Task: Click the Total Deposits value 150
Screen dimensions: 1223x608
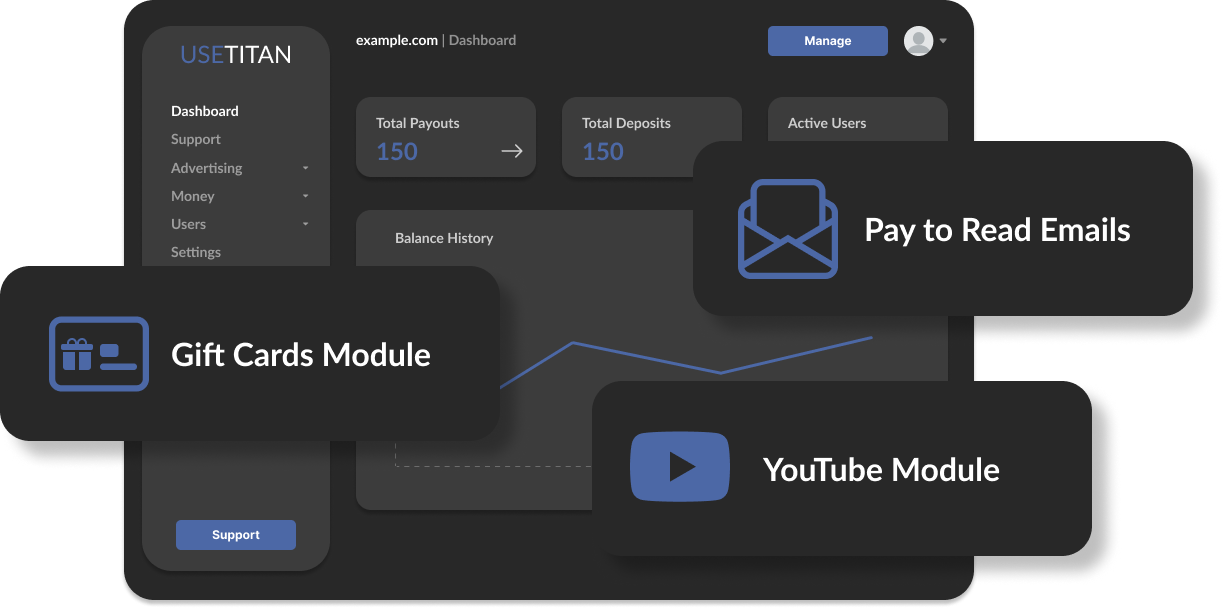Action: tap(603, 152)
